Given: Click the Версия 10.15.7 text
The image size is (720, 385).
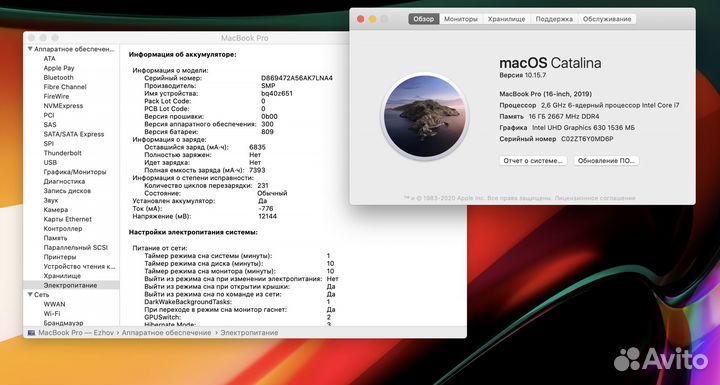Looking at the screenshot, I should tap(523, 75).
